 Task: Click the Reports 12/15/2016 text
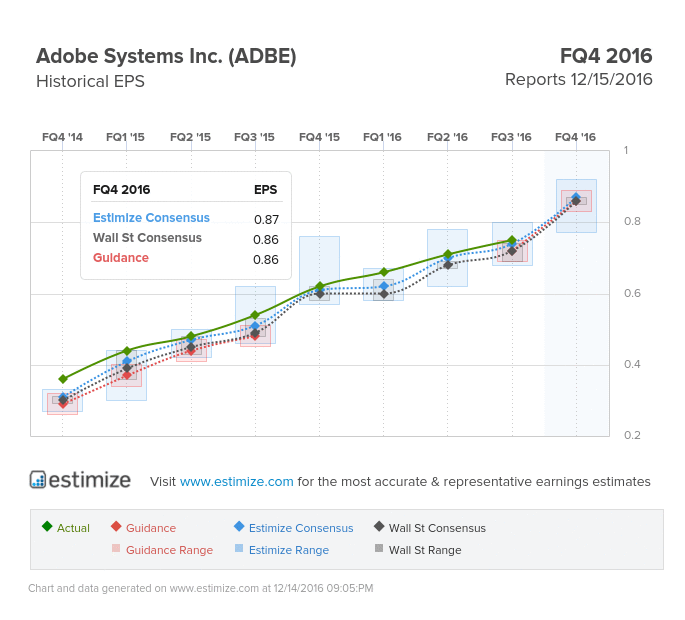pos(578,80)
